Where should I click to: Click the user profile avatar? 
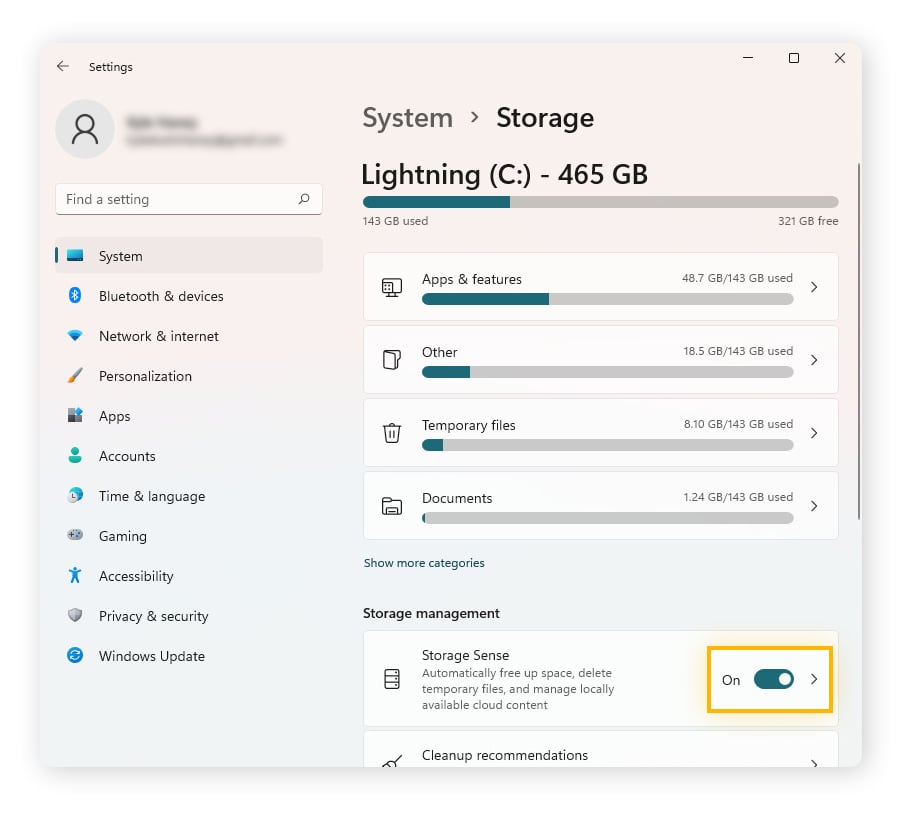[x=85, y=129]
